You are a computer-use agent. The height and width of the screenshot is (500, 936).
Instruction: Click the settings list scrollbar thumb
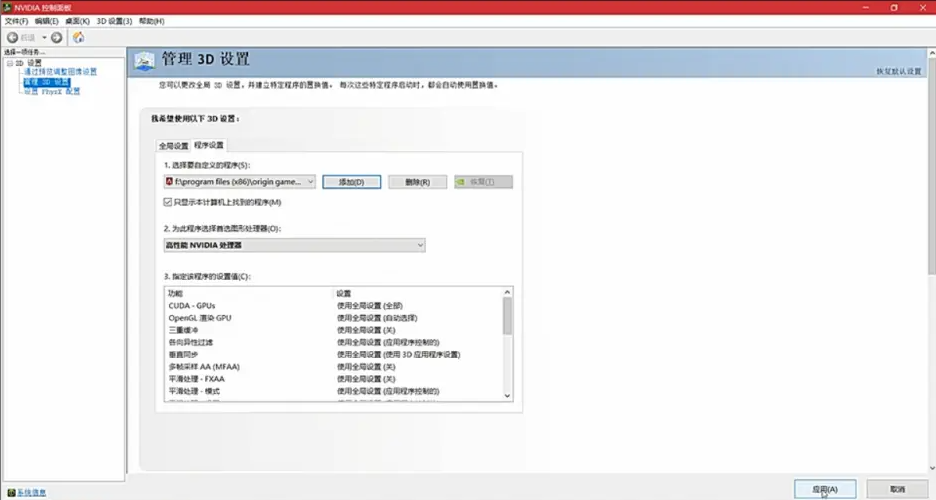507,316
